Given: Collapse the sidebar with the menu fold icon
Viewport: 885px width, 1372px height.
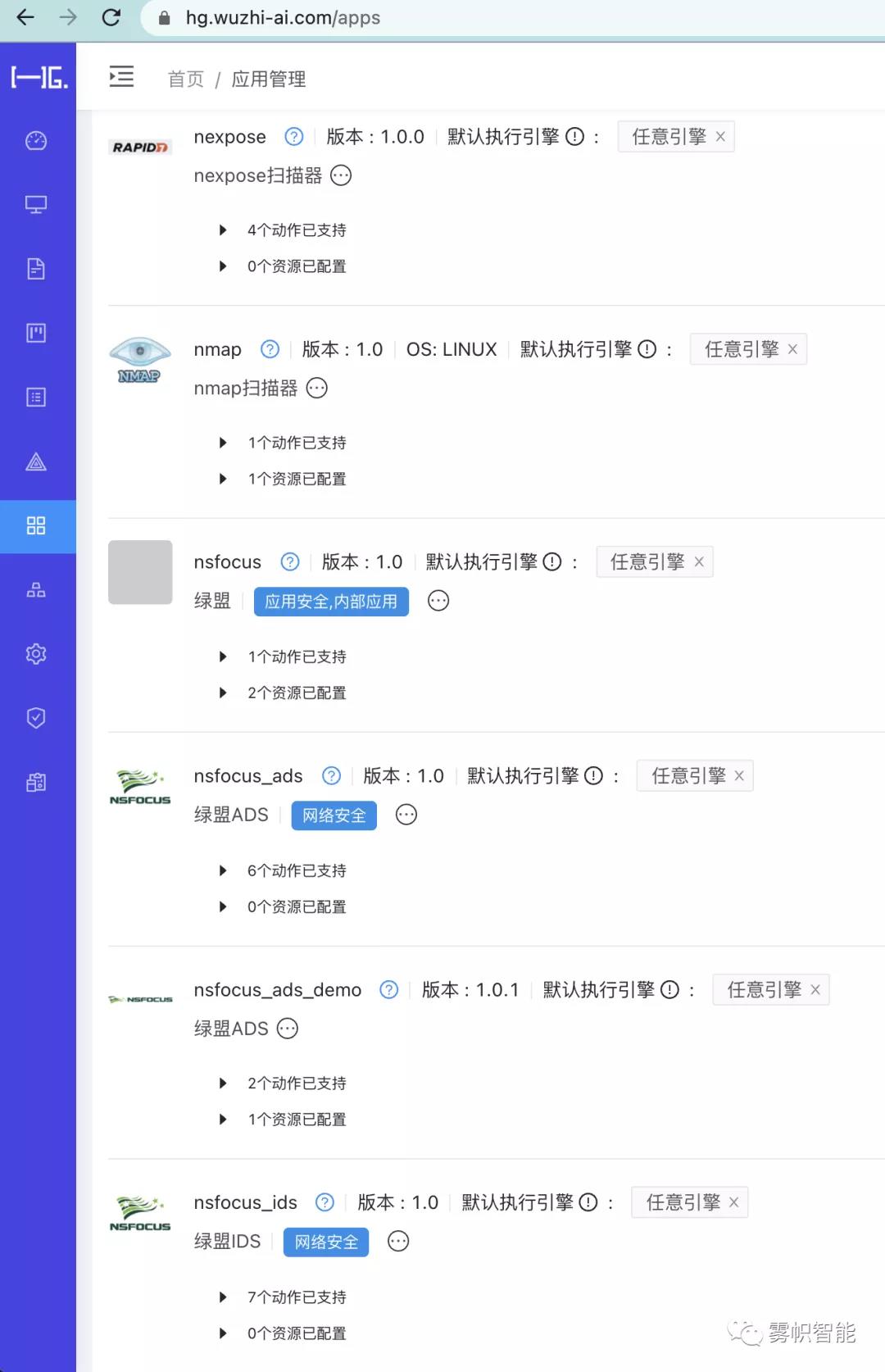Looking at the screenshot, I should point(121,77).
